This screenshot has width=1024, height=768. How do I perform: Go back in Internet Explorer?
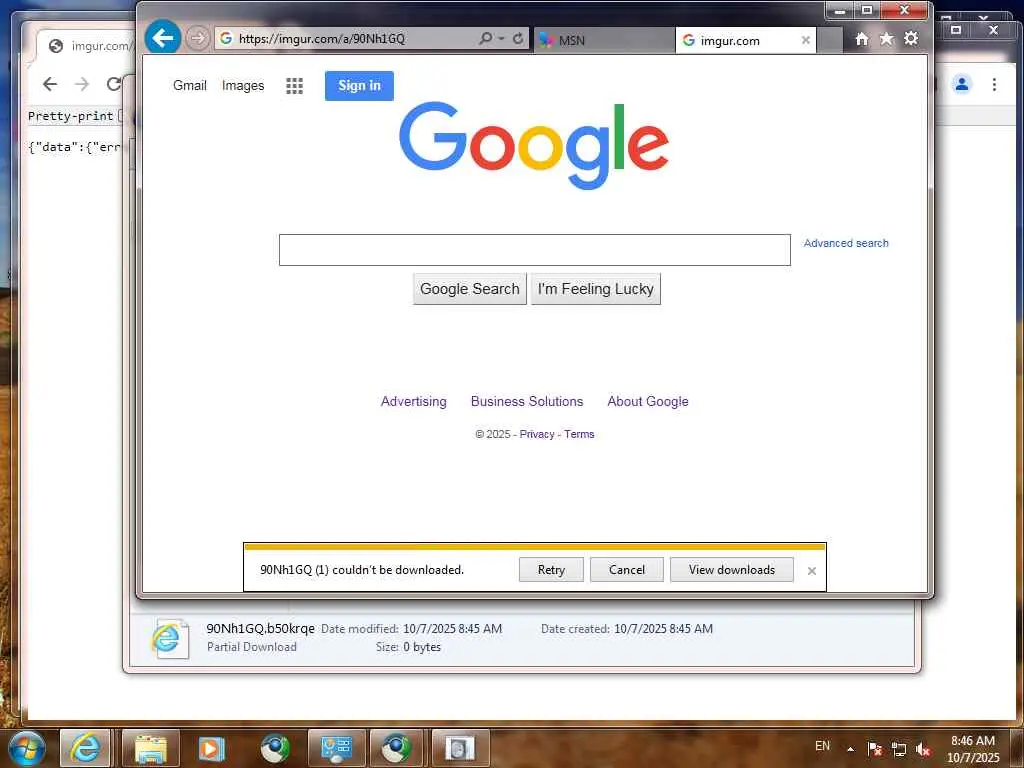[162, 38]
